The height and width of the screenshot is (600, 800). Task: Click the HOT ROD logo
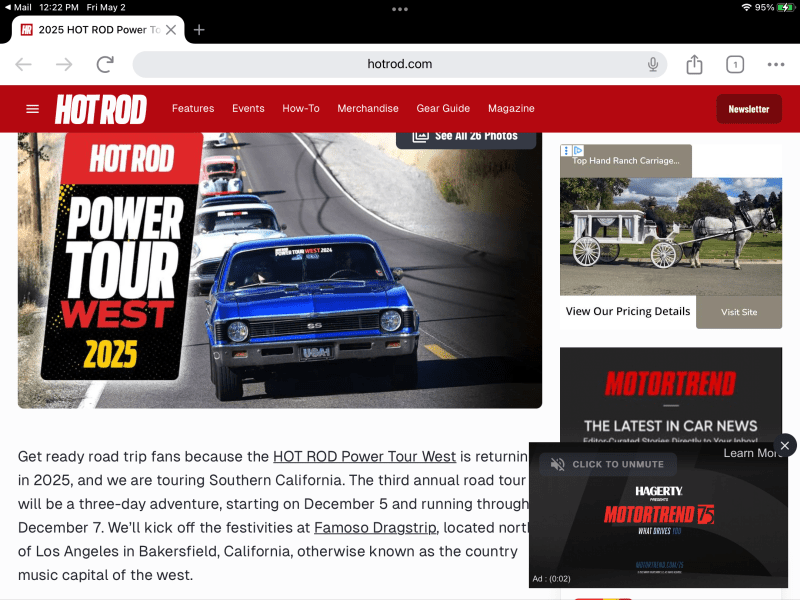101,109
